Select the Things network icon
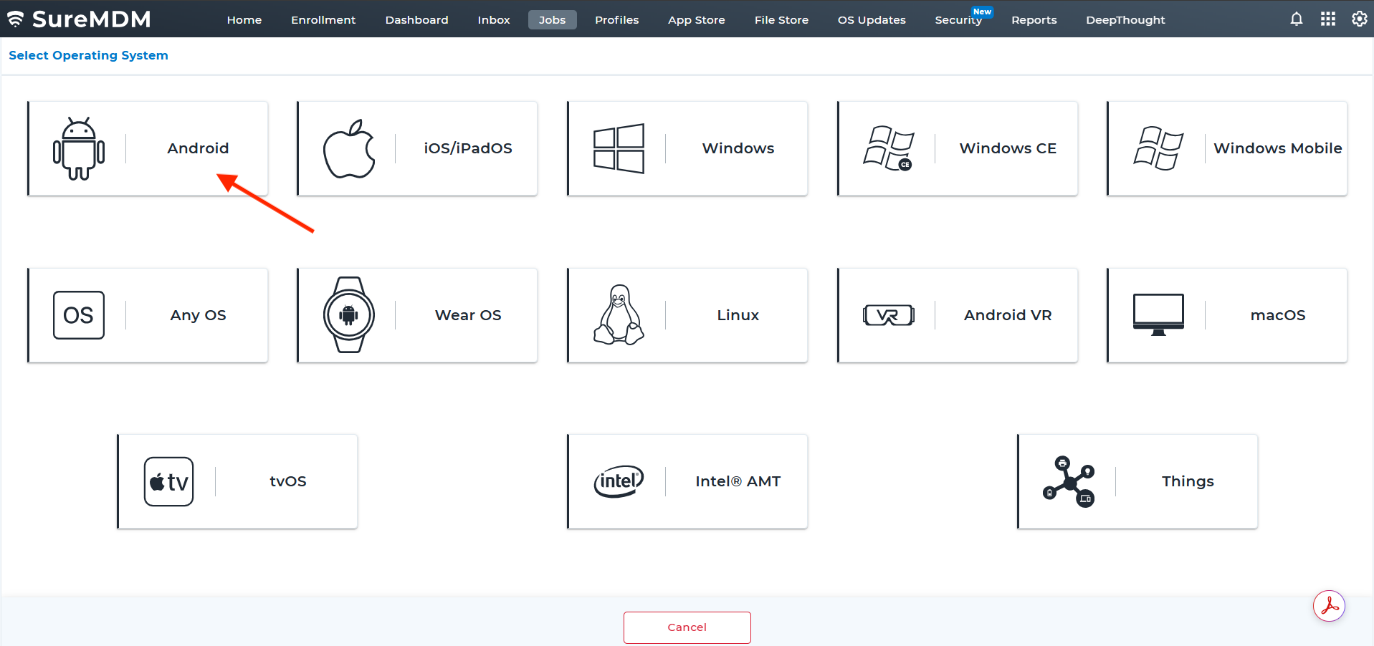The image size is (1374, 646). tap(1068, 482)
